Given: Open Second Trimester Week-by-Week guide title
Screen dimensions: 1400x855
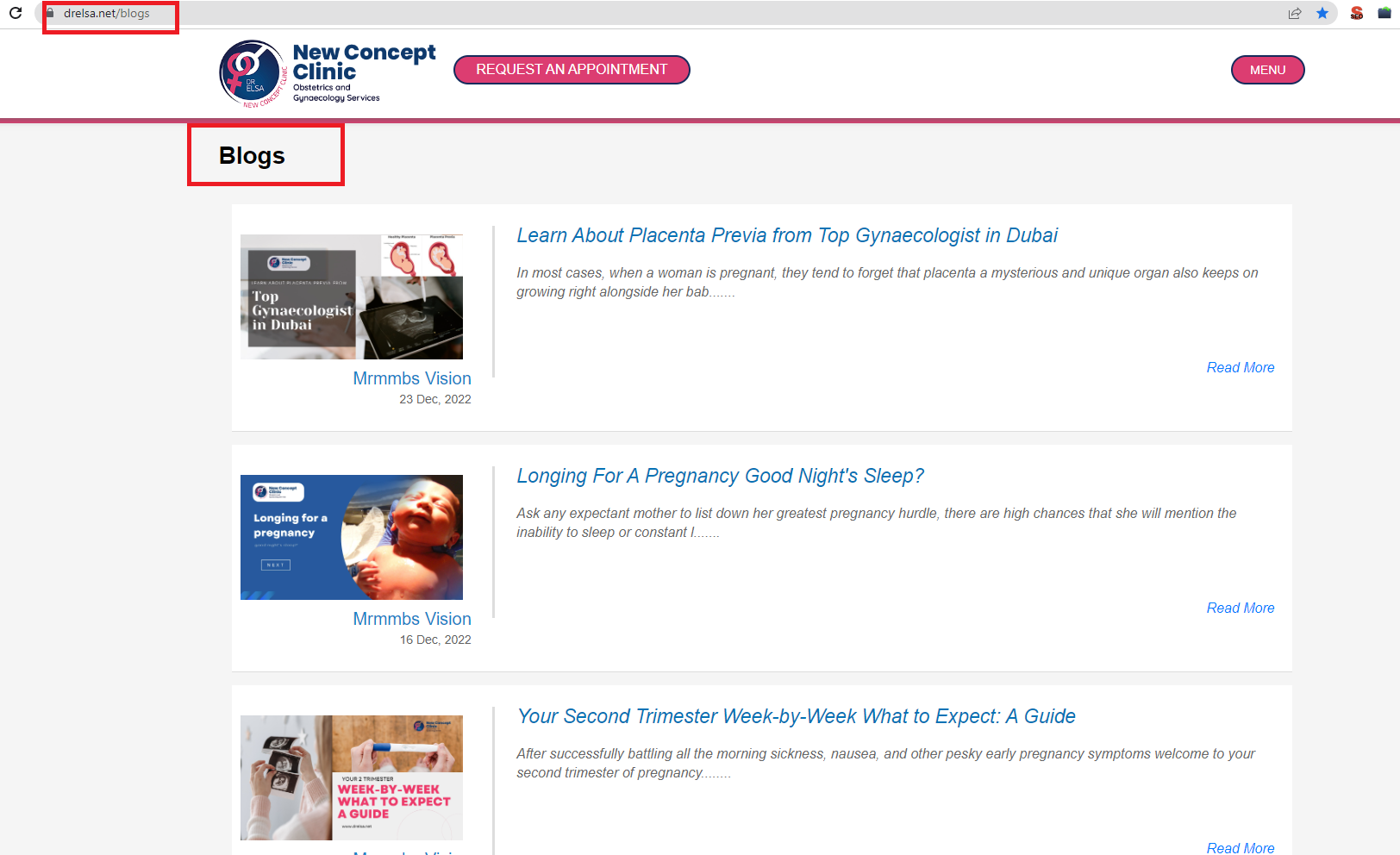Looking at the screenshot, I should [796, 716].
